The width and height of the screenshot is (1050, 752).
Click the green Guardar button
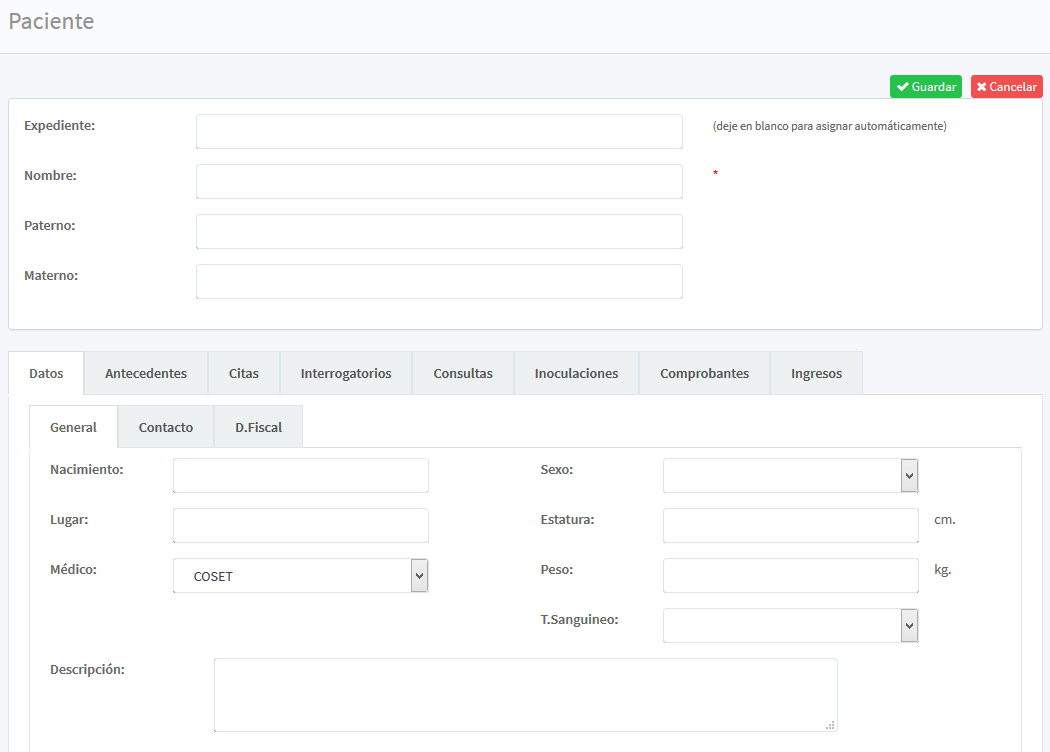pyautogui.click(x=925, y=87)
